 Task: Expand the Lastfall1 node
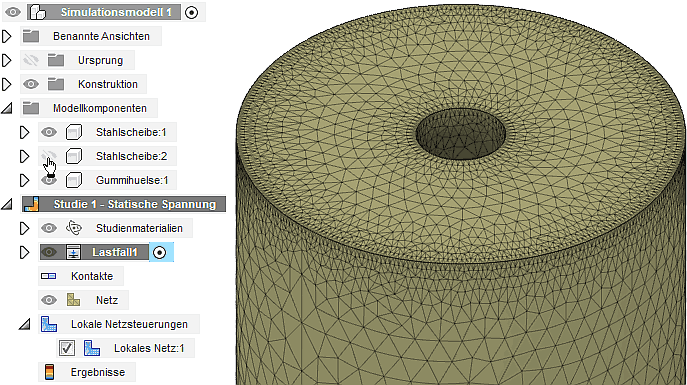(25, 252)
